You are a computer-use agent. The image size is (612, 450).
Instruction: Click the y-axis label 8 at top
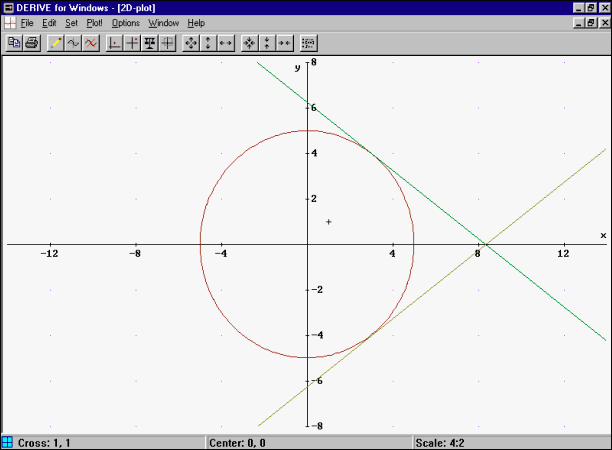(314, 62)
